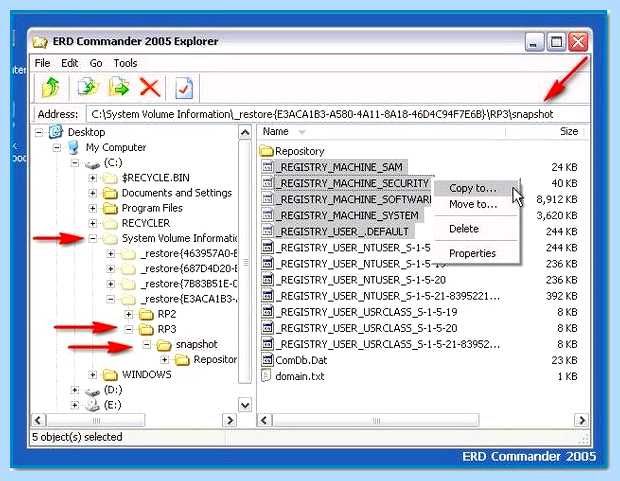
Task: Expand the $RECYCLE.BIN folder node
Action: [x=93, y=178]
